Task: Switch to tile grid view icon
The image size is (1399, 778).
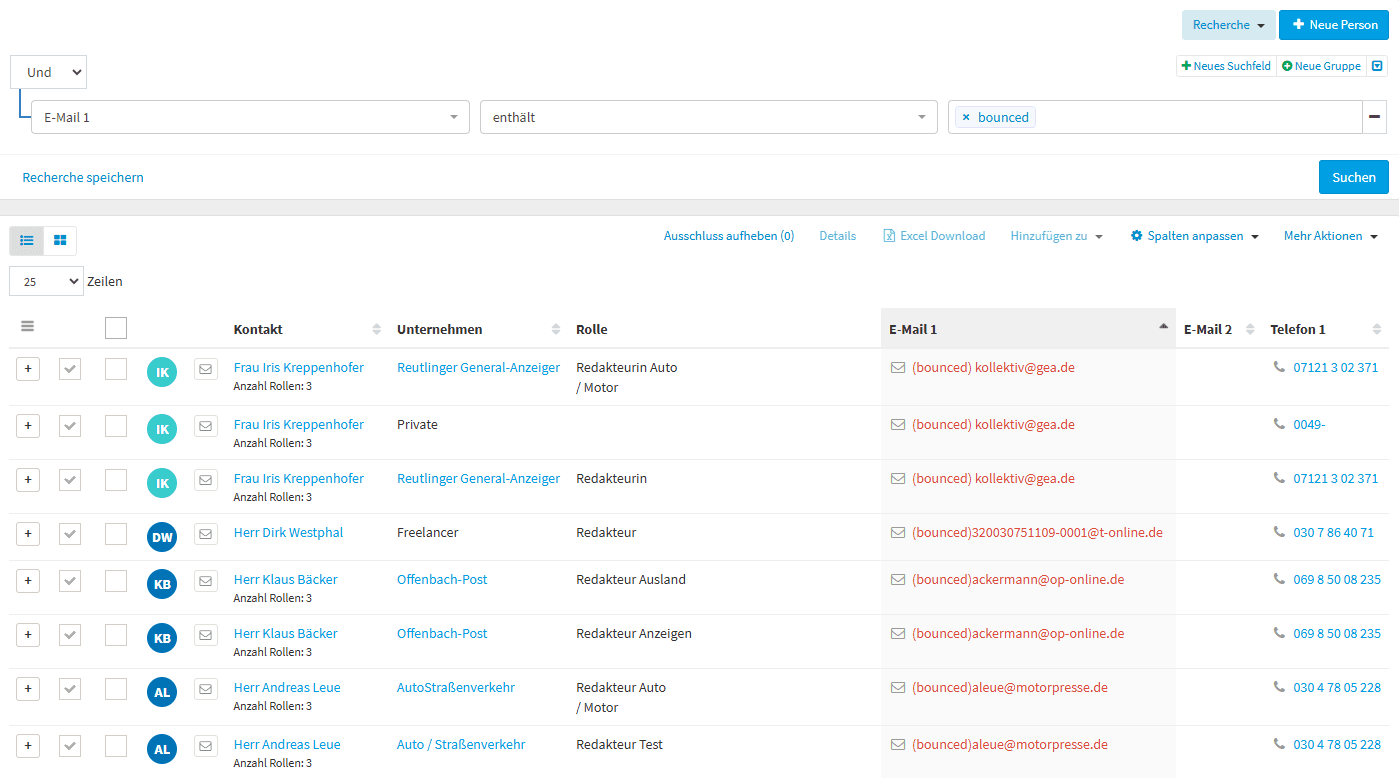Action: pyautogui.click(x=60, y=240)
